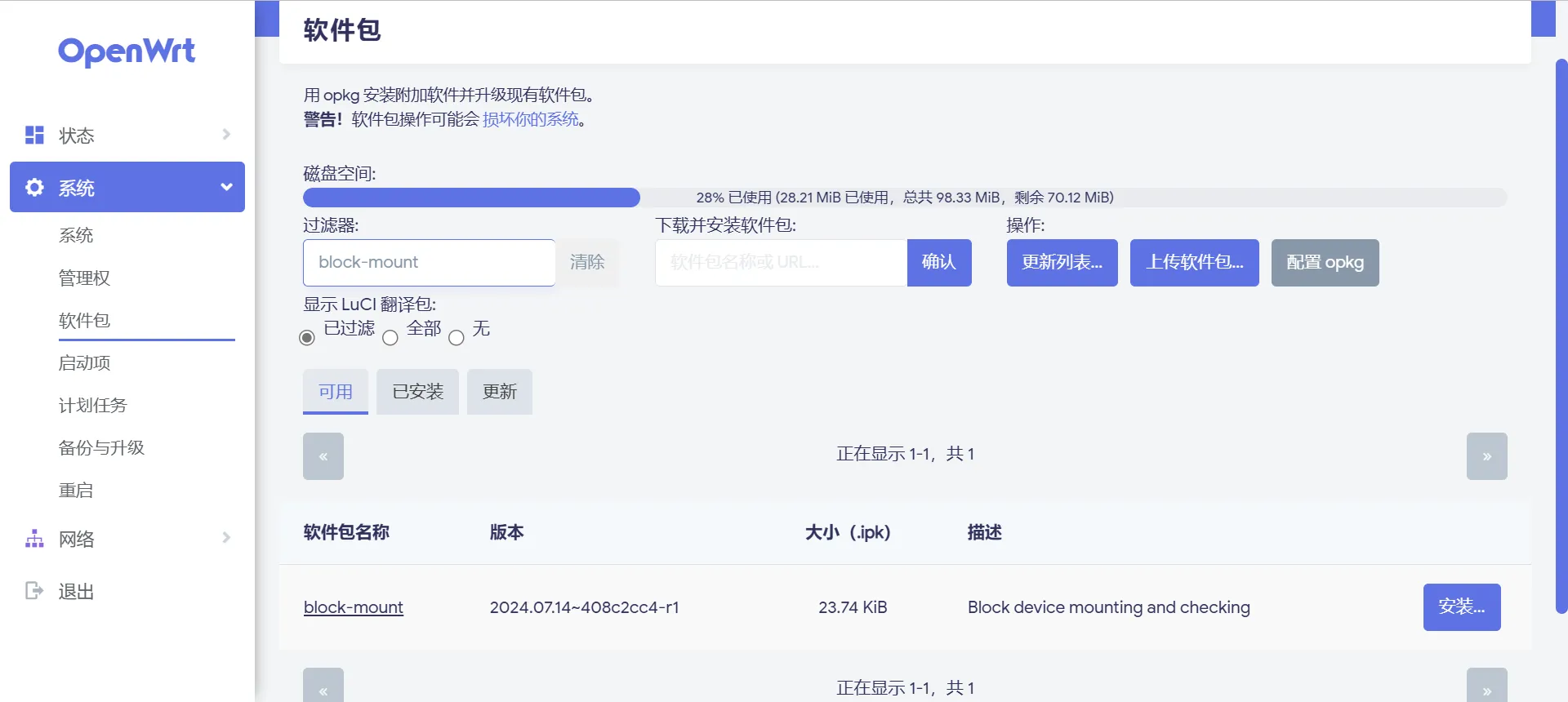Select the 全部 radio button
The height and width of the screenshot is (702, 1568).
point(390,337)
